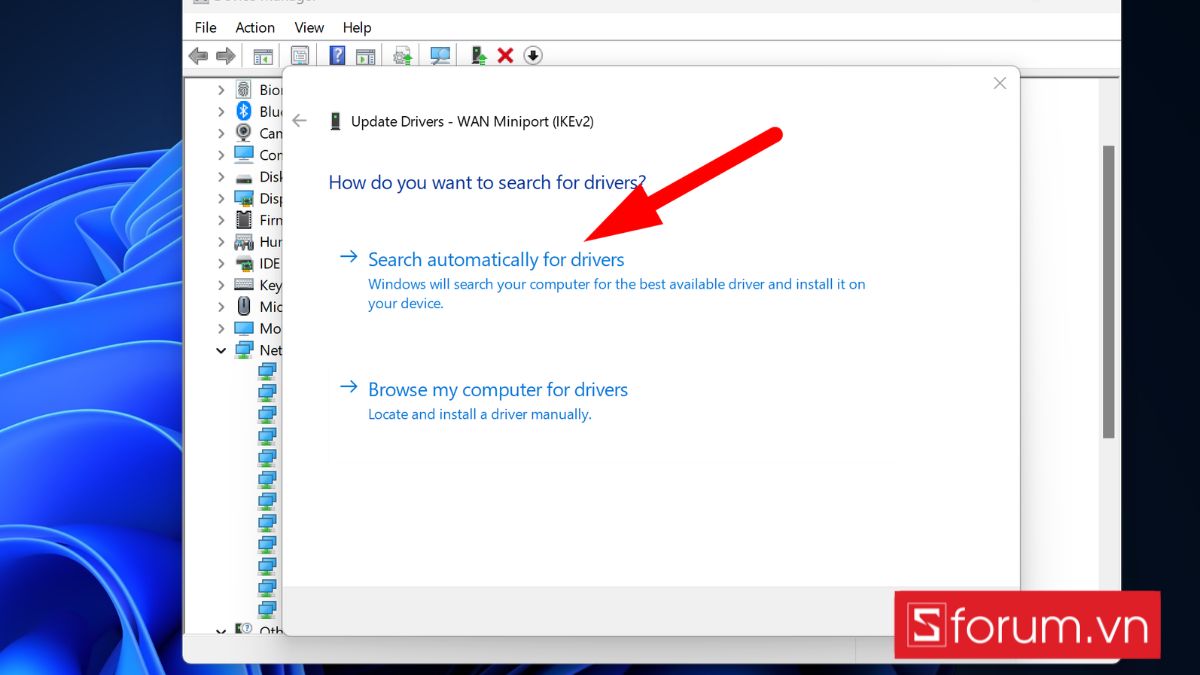Image resolution: width=1200 pixels, height=675 pixels.
Task: Click the heading 'How do you want to search for drivers?'
Action: pyautogui.click(x=487, y=183)
